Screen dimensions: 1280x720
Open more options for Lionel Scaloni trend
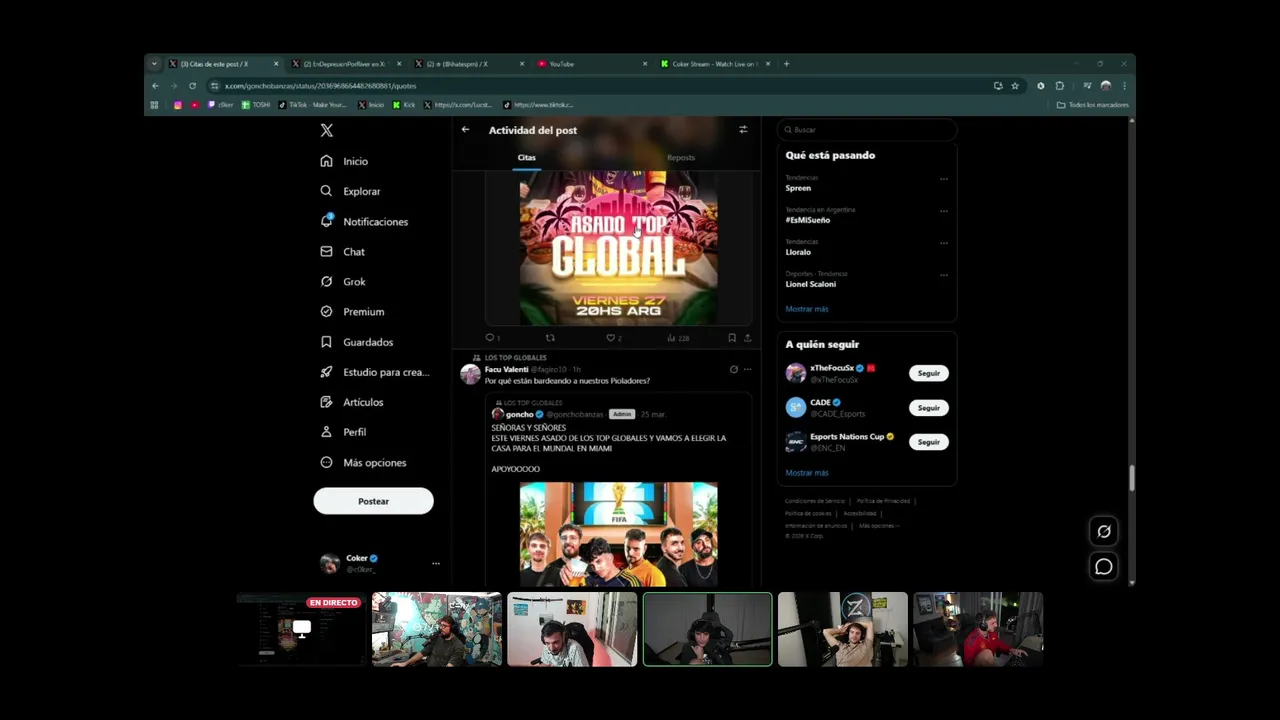click(x=943, y=275)
